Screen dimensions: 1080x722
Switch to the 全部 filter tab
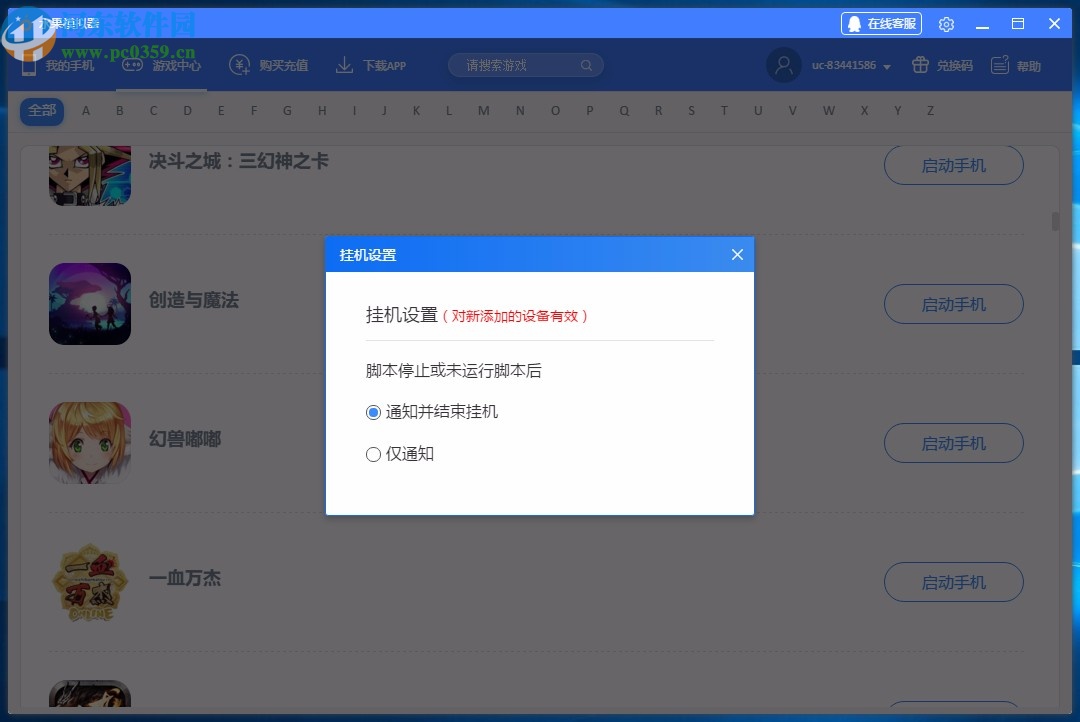[x=41, y=111]
